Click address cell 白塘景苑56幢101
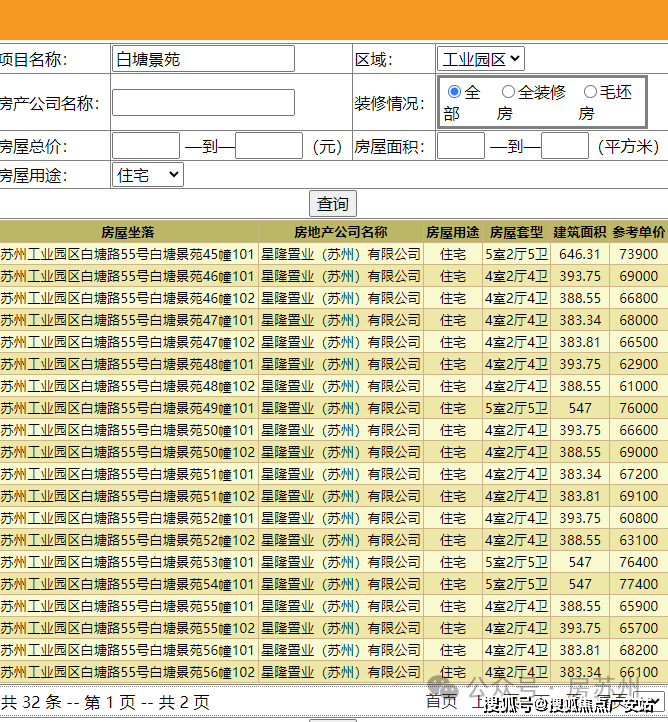Image resolution: width=668 pixels, height=722 pixels. pyautogui.click(x=128, y=650)
